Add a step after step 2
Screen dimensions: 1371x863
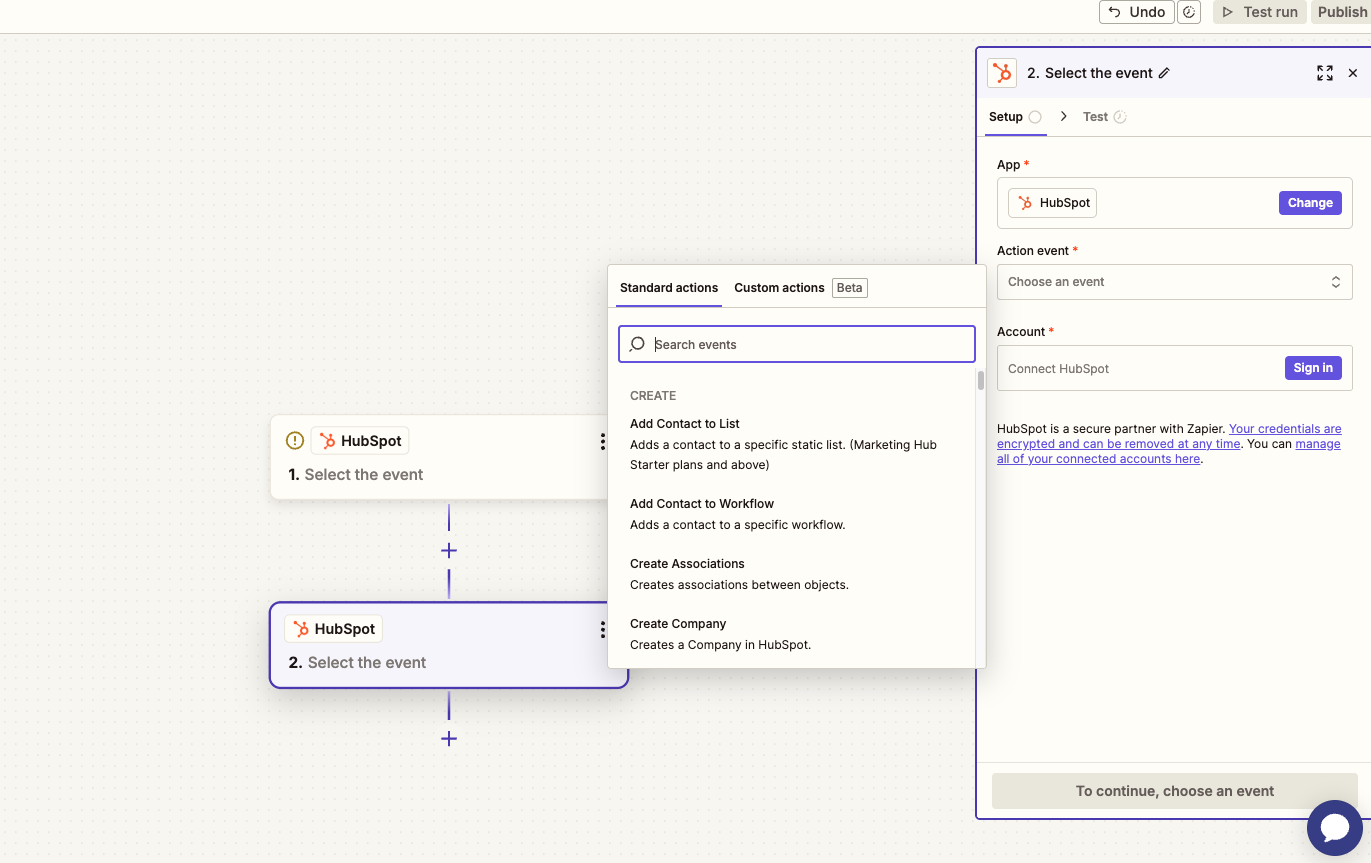(x=449, y=739)
